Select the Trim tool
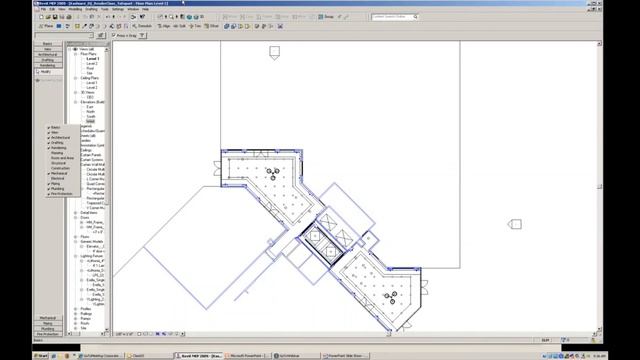Viewport: 640px width, 360px height. (195, 26)
